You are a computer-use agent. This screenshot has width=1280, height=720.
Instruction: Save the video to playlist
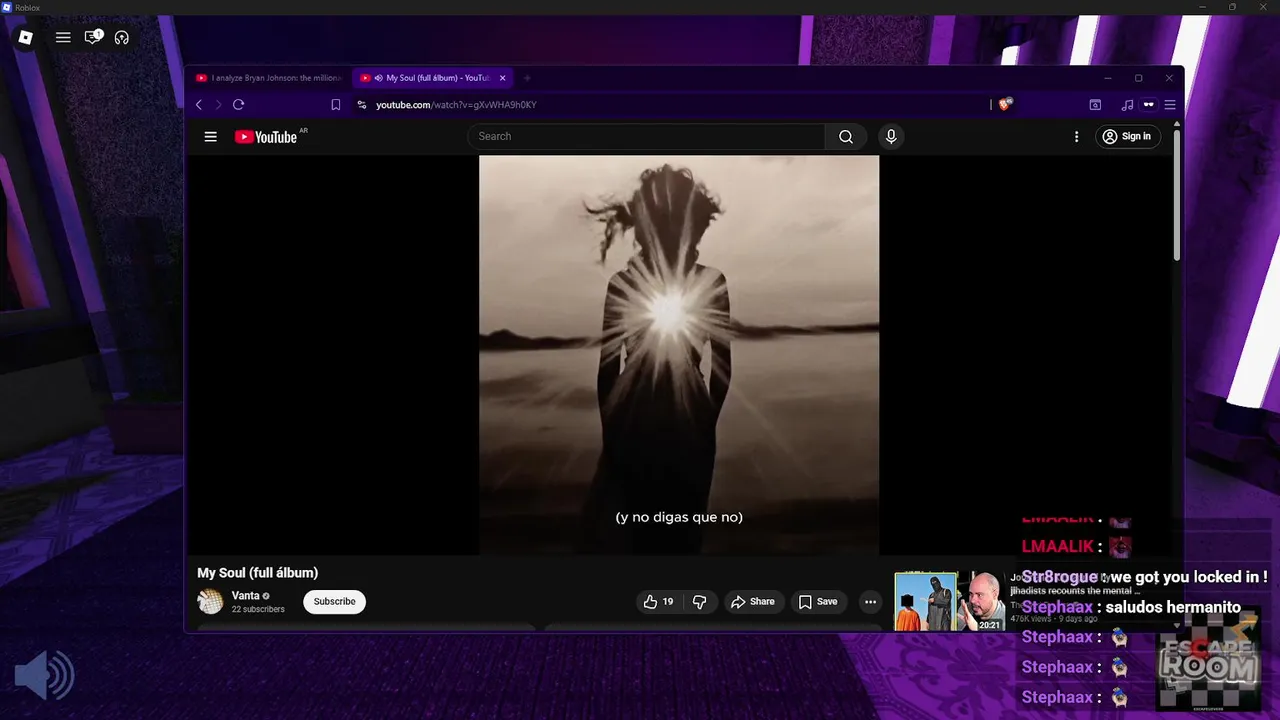817,602
